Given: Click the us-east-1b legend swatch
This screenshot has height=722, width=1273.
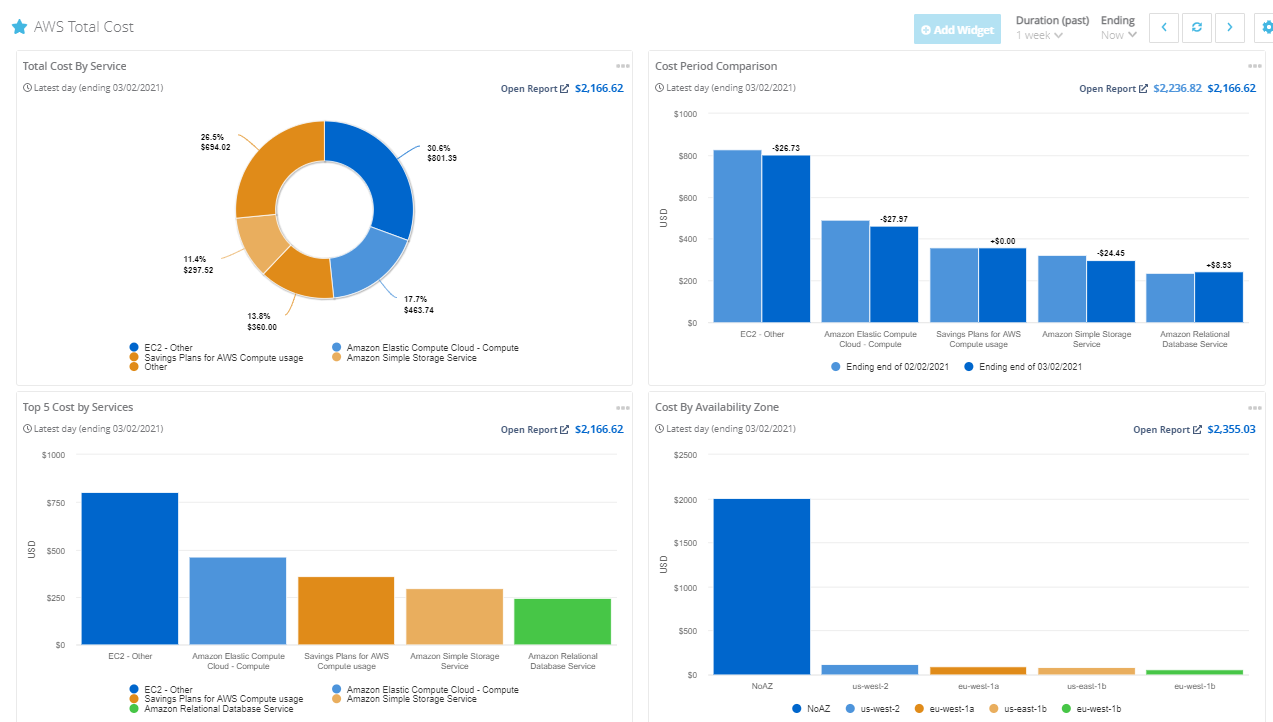Looking at the screenshot, I should click(x=993, y=708).
